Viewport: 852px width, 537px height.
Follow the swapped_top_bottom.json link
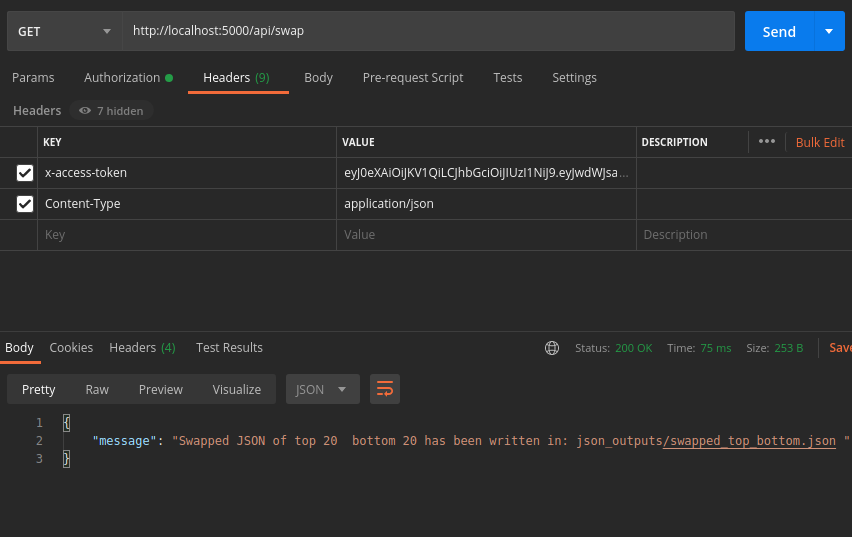click(749, 441)
